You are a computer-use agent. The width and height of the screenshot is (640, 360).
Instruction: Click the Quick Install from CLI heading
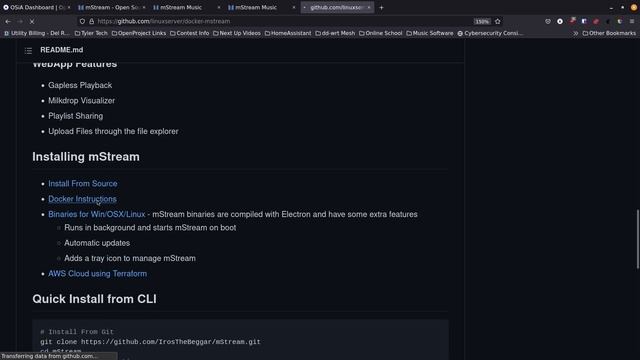pos(94,299)
